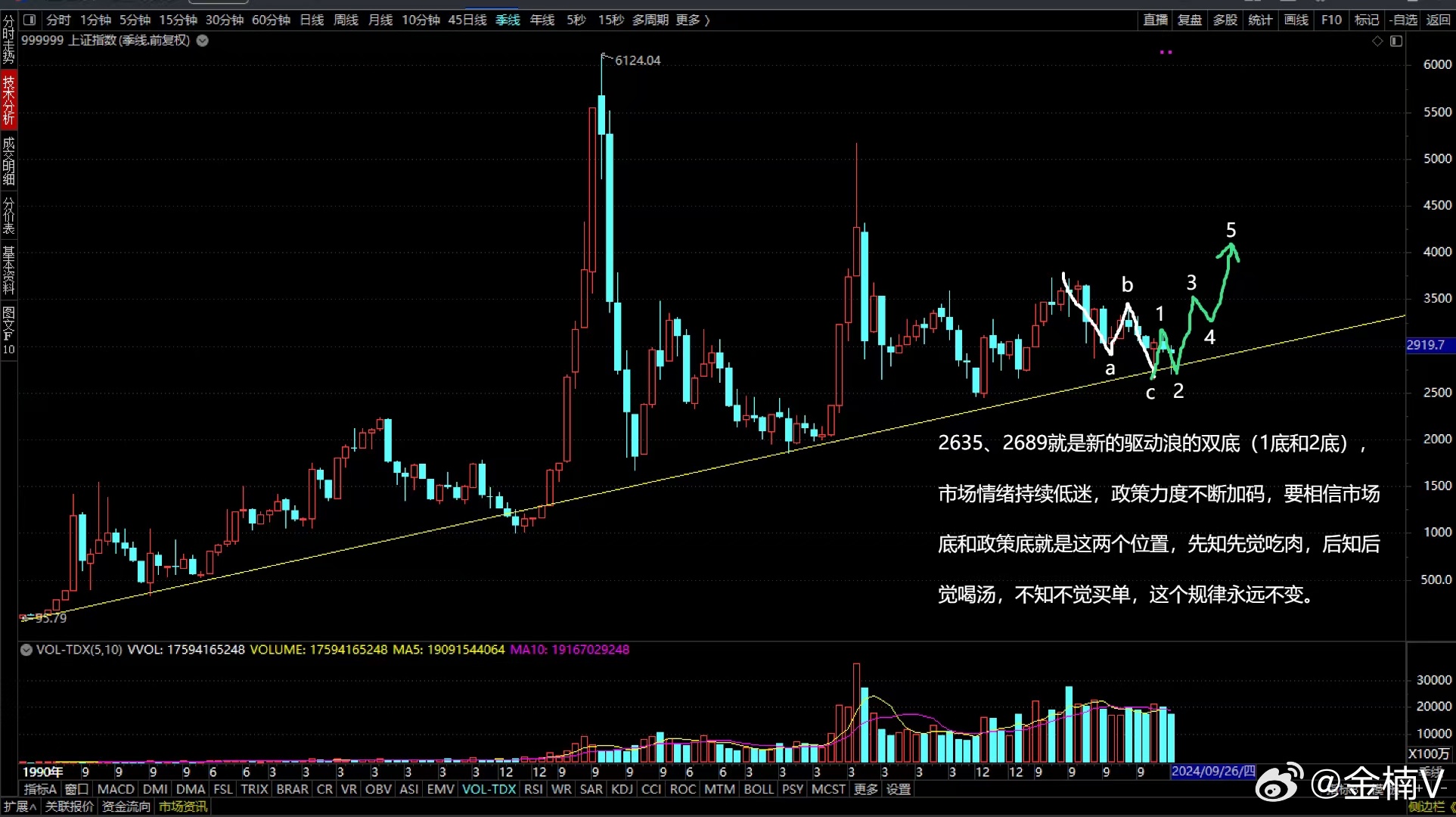Select the DMA indicator
The width and height of the screenshot is (1456, 817).
point(191,789)
